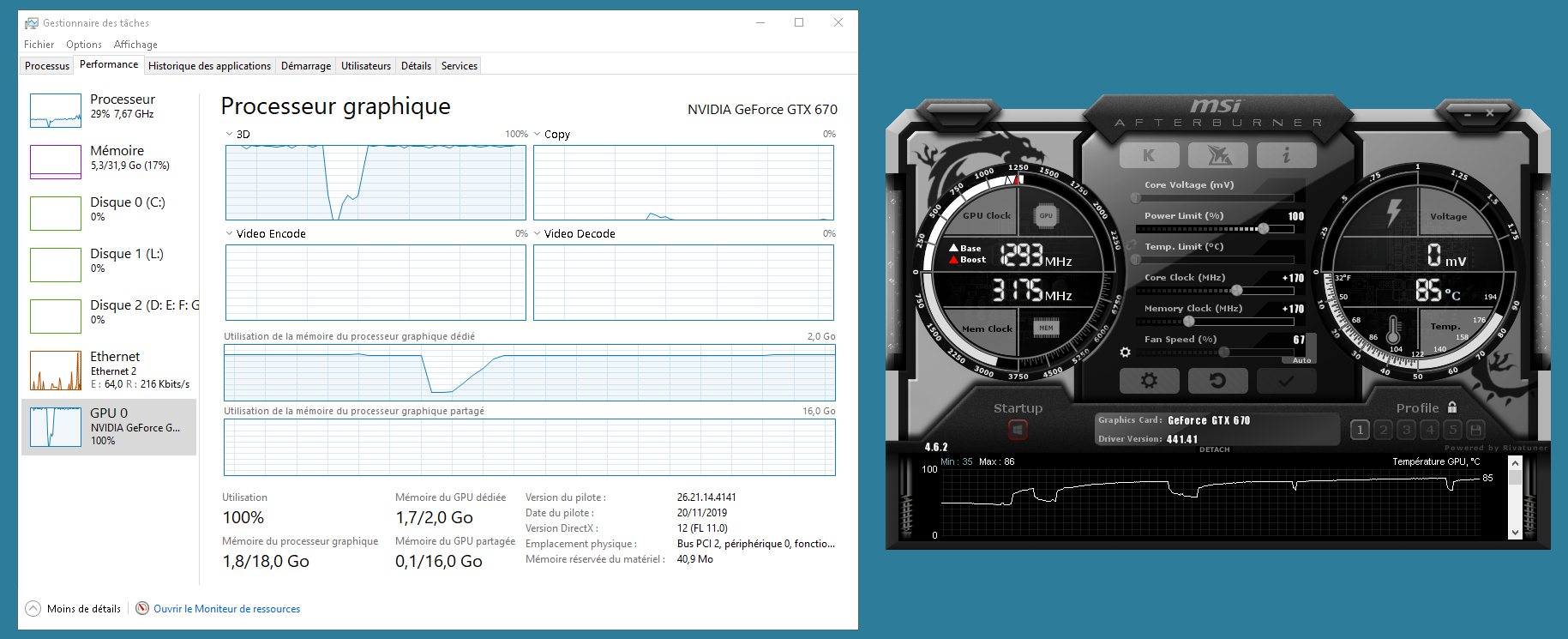Minimize the MSI Afterburner window
Viewport: 1568px width, 639px height.
[x=1468, y=113]
